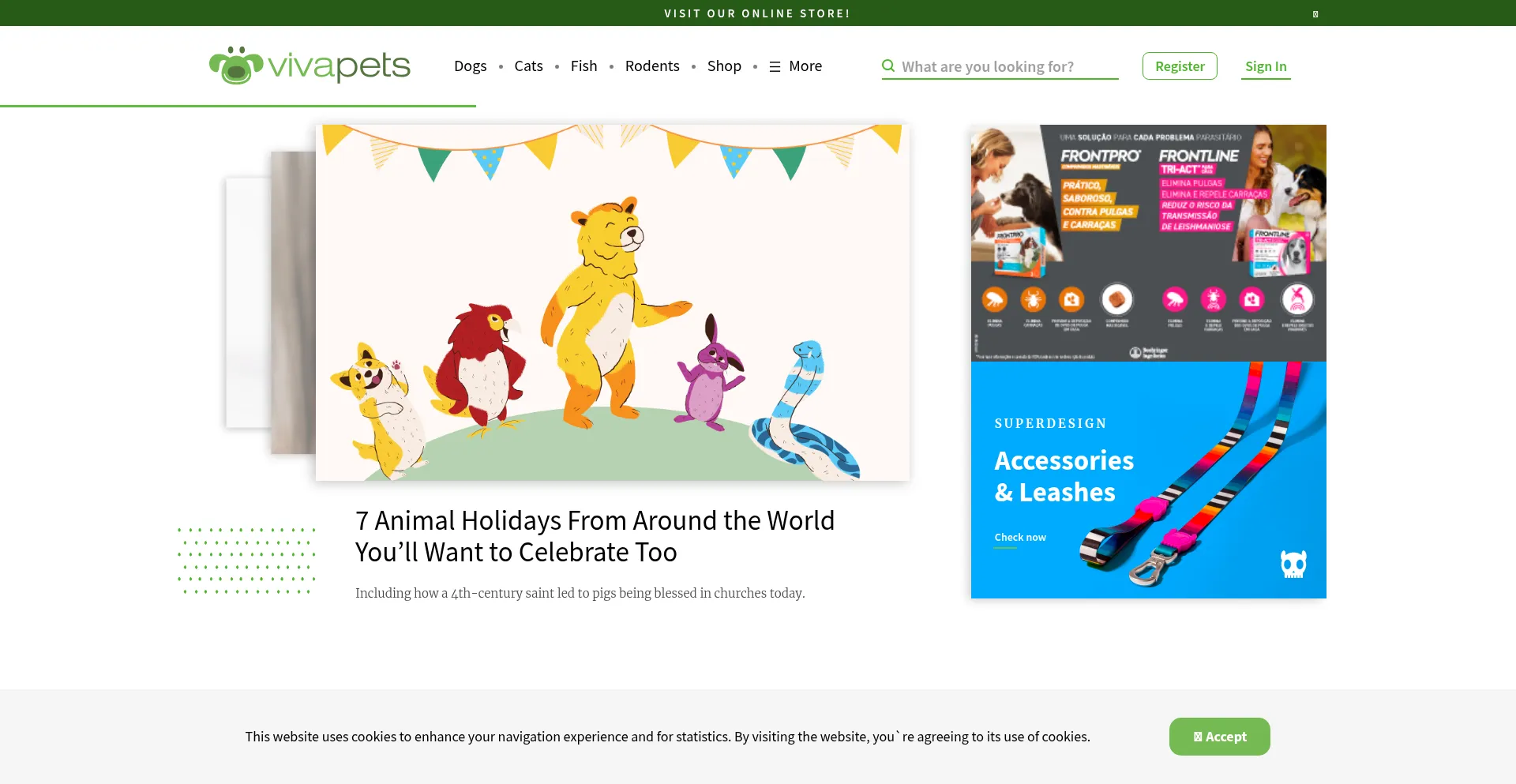Click the Register button
Viewport: 1516px width, 784px height.
[1180, 66]
